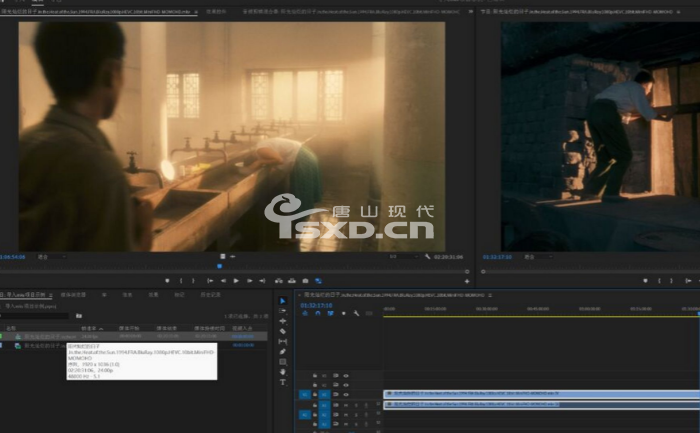The image size is (700, 433).
Task: Switch to the 信息 tab
Action: [127, 295]
